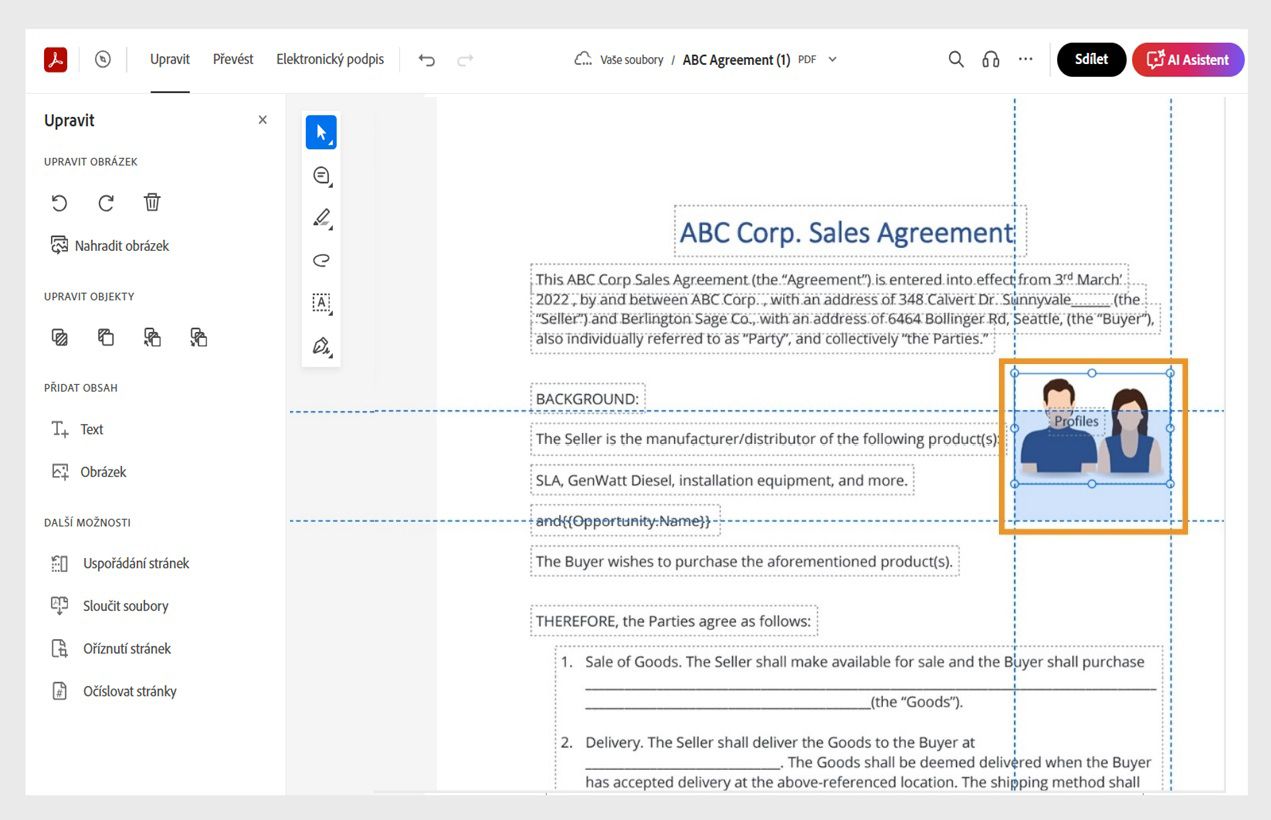1271x820 pixels.
Task: Select the comment bubble tool
Action: click(321, 176)
